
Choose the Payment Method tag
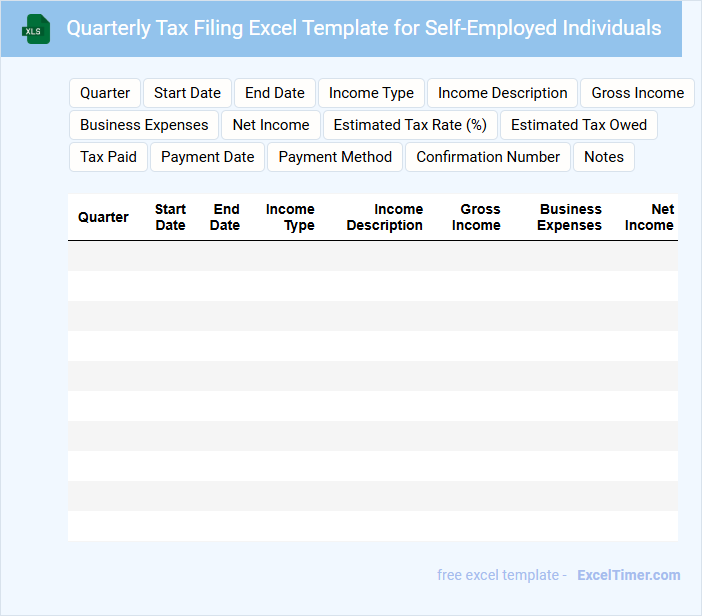pyautogui.click(x=335, y=157)
